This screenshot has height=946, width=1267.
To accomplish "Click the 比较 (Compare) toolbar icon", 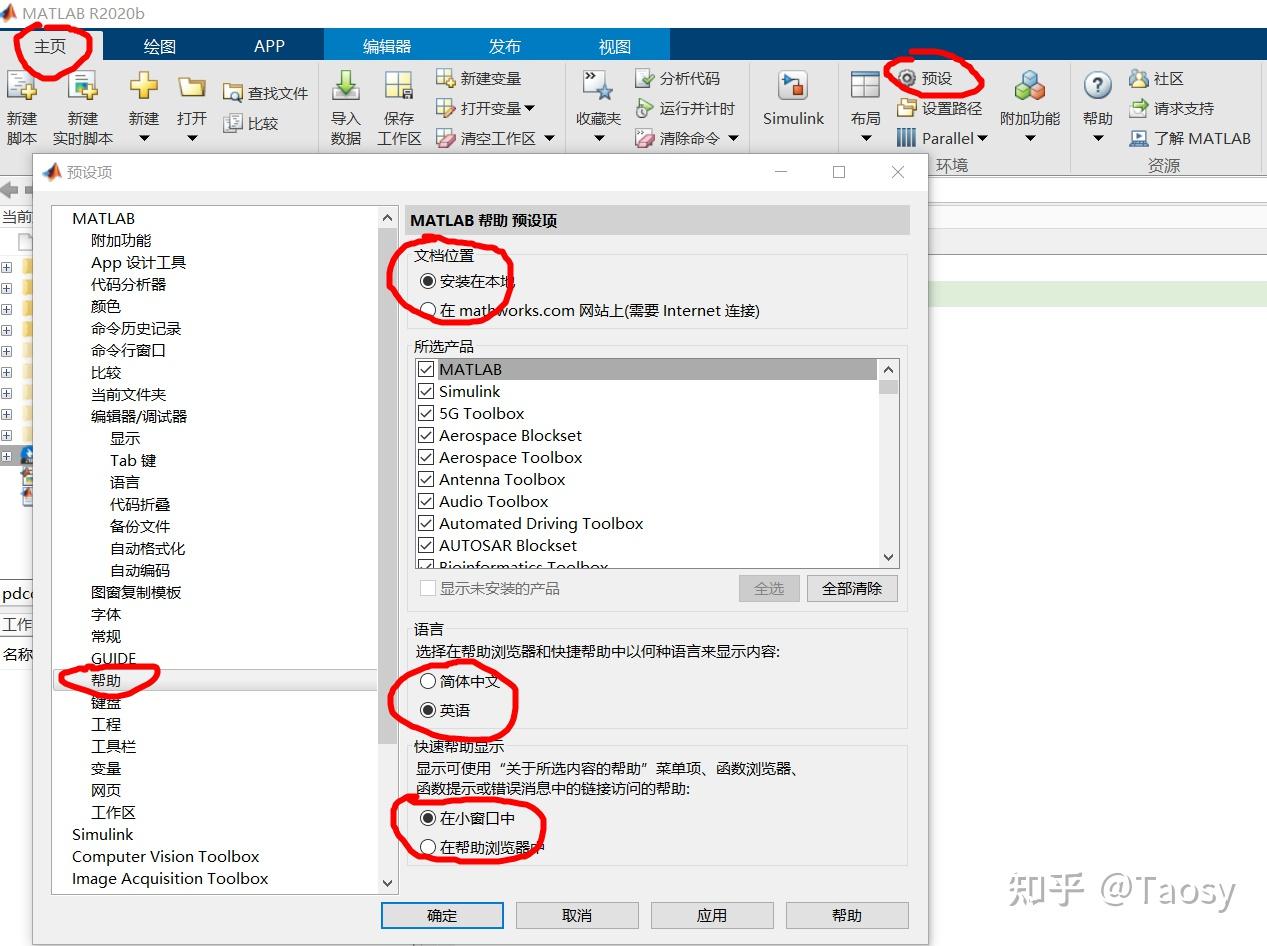I will pyautogui.click(x=233, y=123).
